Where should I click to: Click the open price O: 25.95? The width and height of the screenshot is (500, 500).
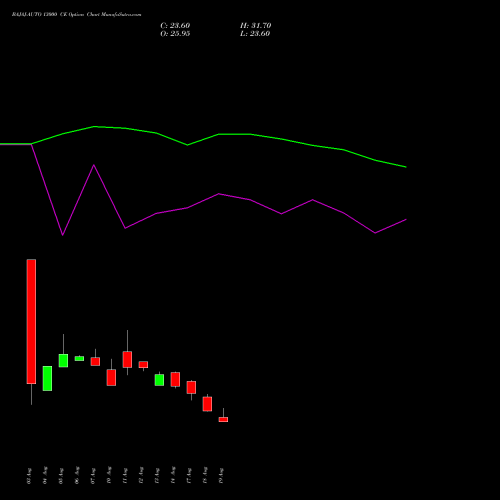pyautogui.click(x=175, y=34)
